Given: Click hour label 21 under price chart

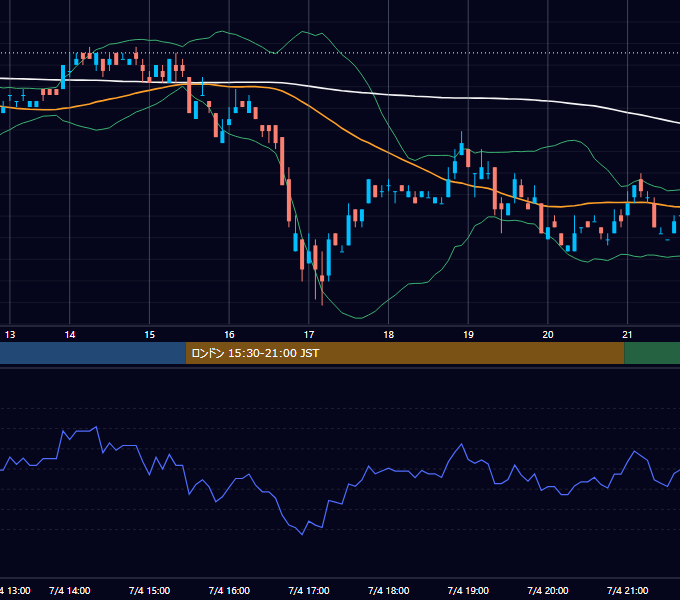Looking at the screenshot, I should [628, 335].
